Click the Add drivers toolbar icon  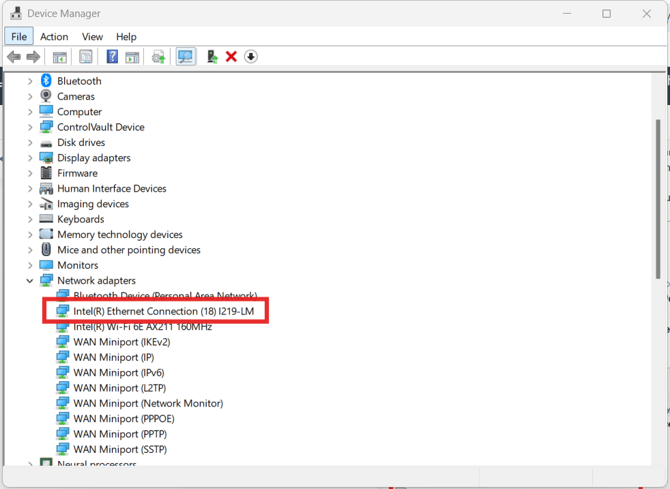(211, 57)
